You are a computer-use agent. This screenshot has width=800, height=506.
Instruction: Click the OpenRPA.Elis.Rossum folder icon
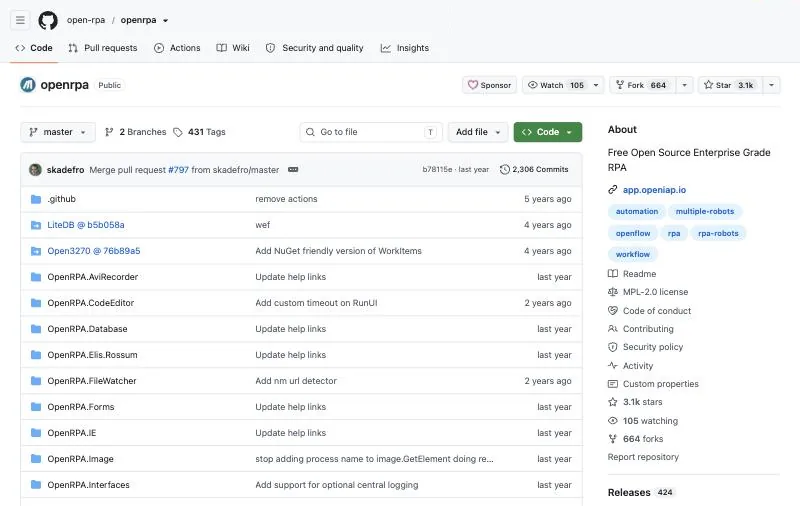coord(36,355)
